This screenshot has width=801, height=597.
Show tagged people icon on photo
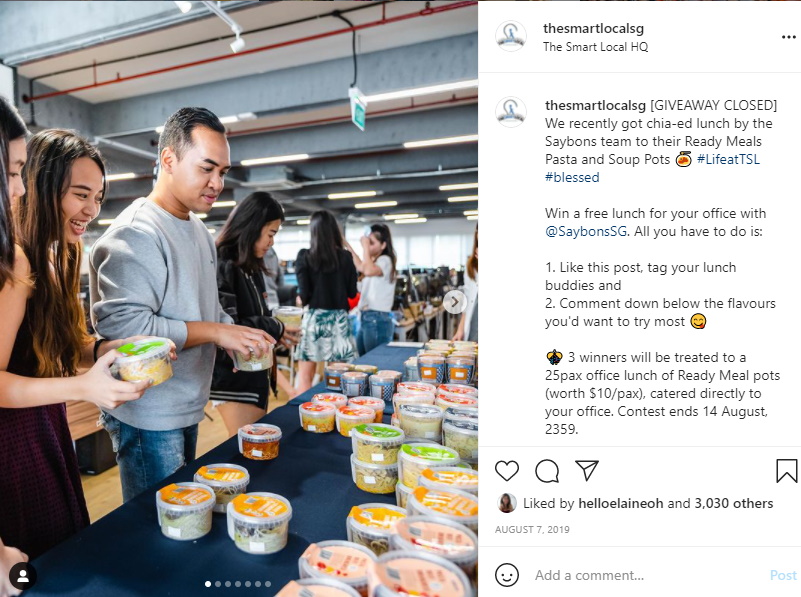point(22,576)
